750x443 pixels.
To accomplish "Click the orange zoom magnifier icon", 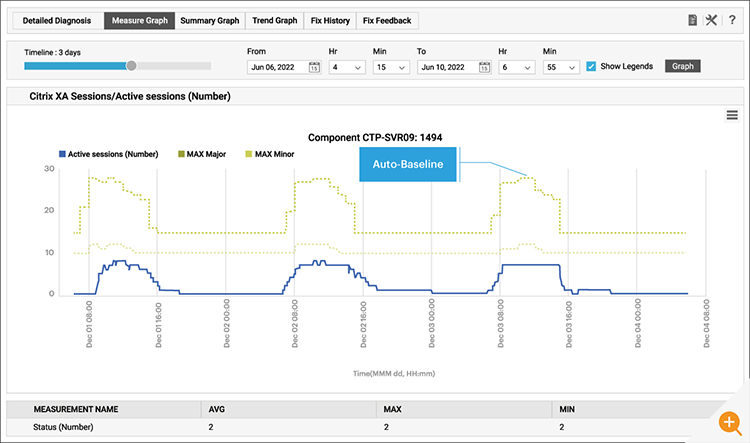I will [x=730, y=423].
